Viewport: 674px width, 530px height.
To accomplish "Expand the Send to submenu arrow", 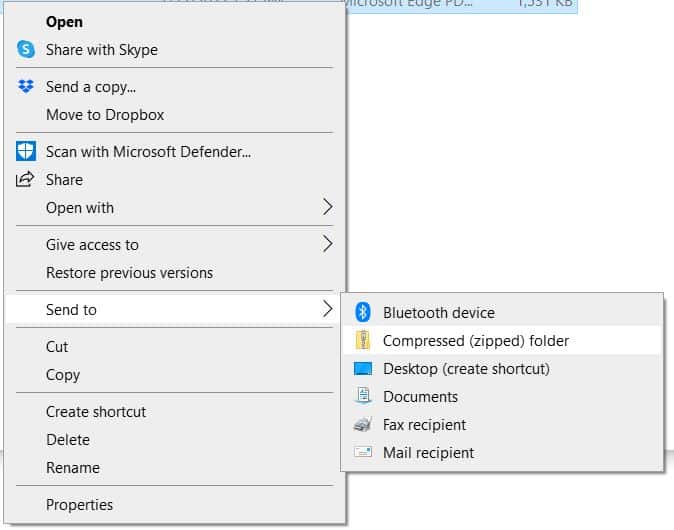I will click(328, 309).
